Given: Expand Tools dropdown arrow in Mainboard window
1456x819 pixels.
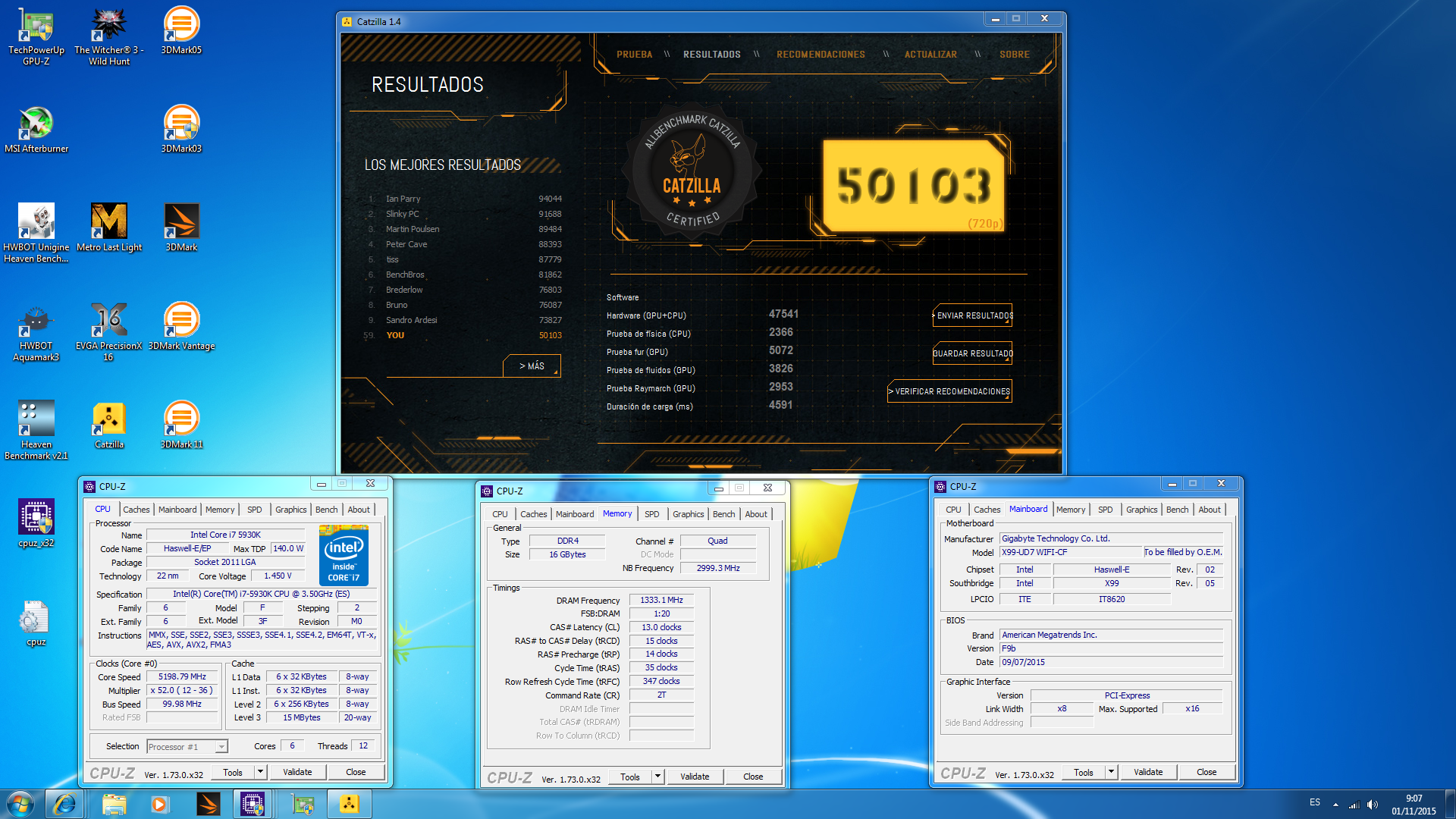Looking at the screenshot, I should 1111,772.
